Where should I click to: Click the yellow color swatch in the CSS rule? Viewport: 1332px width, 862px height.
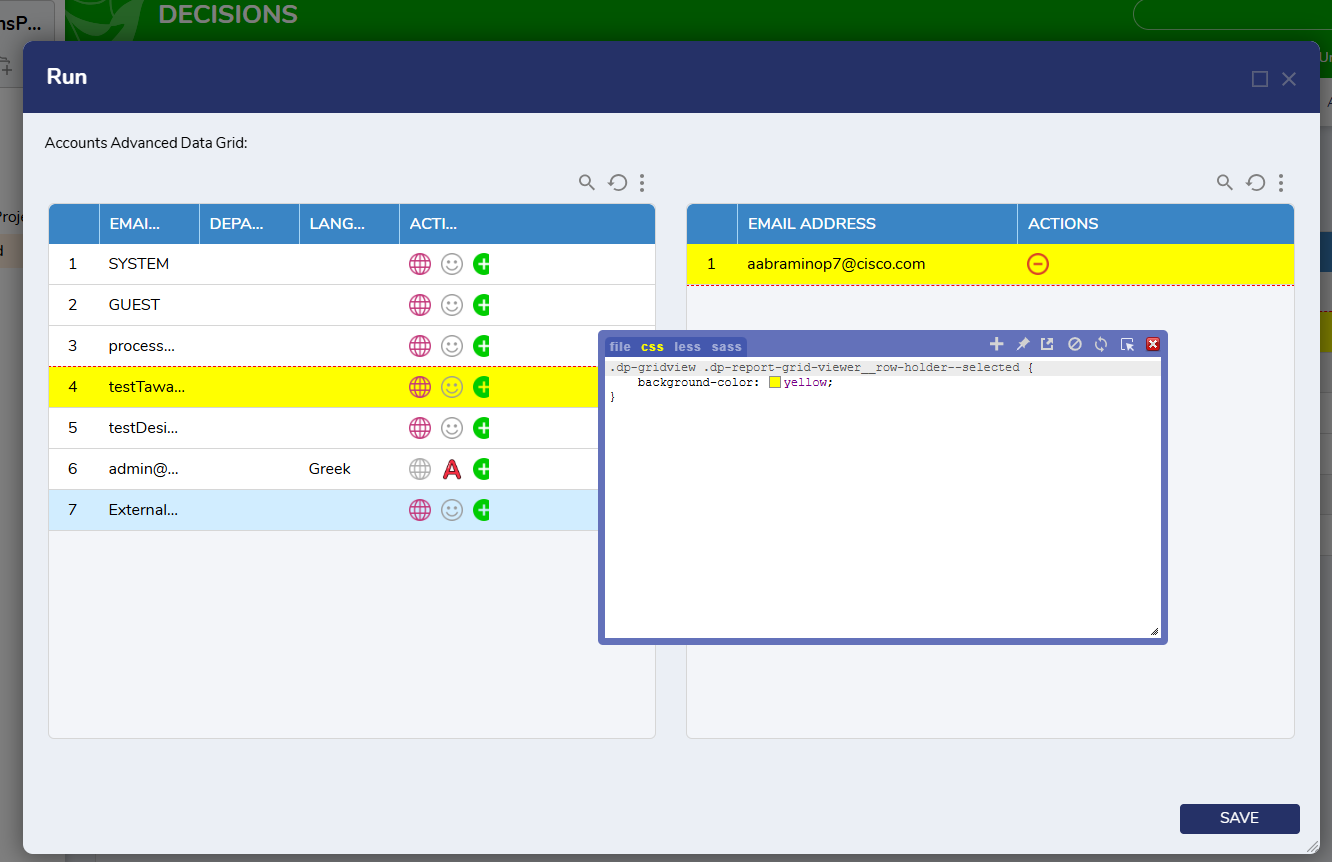click(774, 382)
